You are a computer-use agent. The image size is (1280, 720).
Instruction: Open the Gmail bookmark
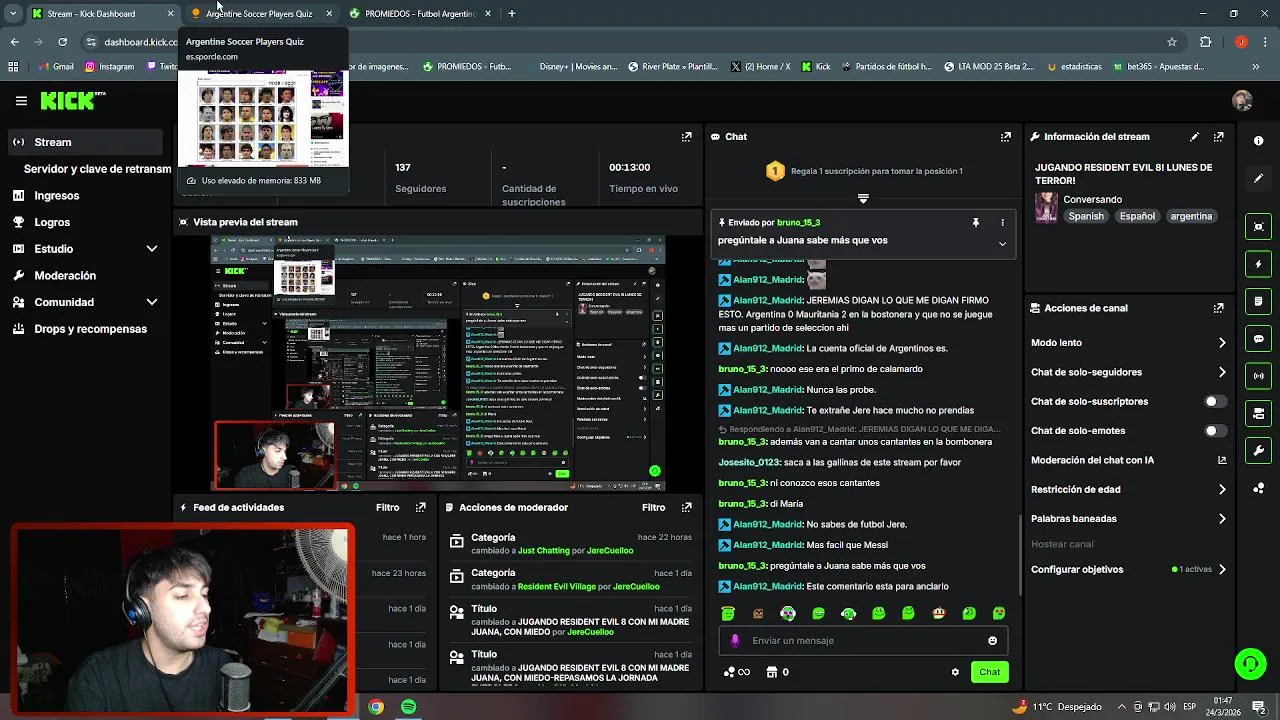coord(55,67)
